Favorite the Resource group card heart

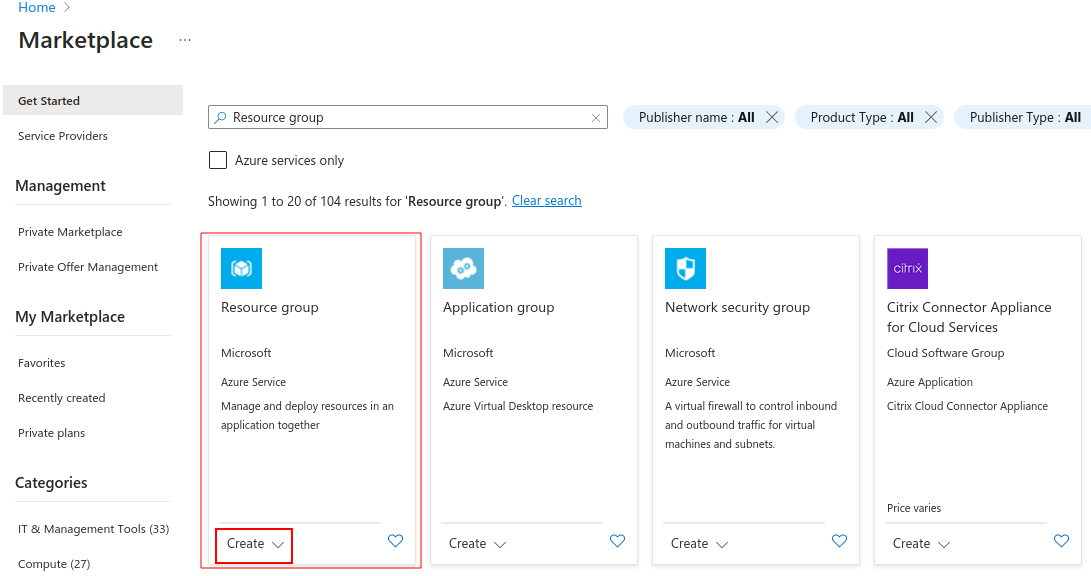click(x=395, y=541)
